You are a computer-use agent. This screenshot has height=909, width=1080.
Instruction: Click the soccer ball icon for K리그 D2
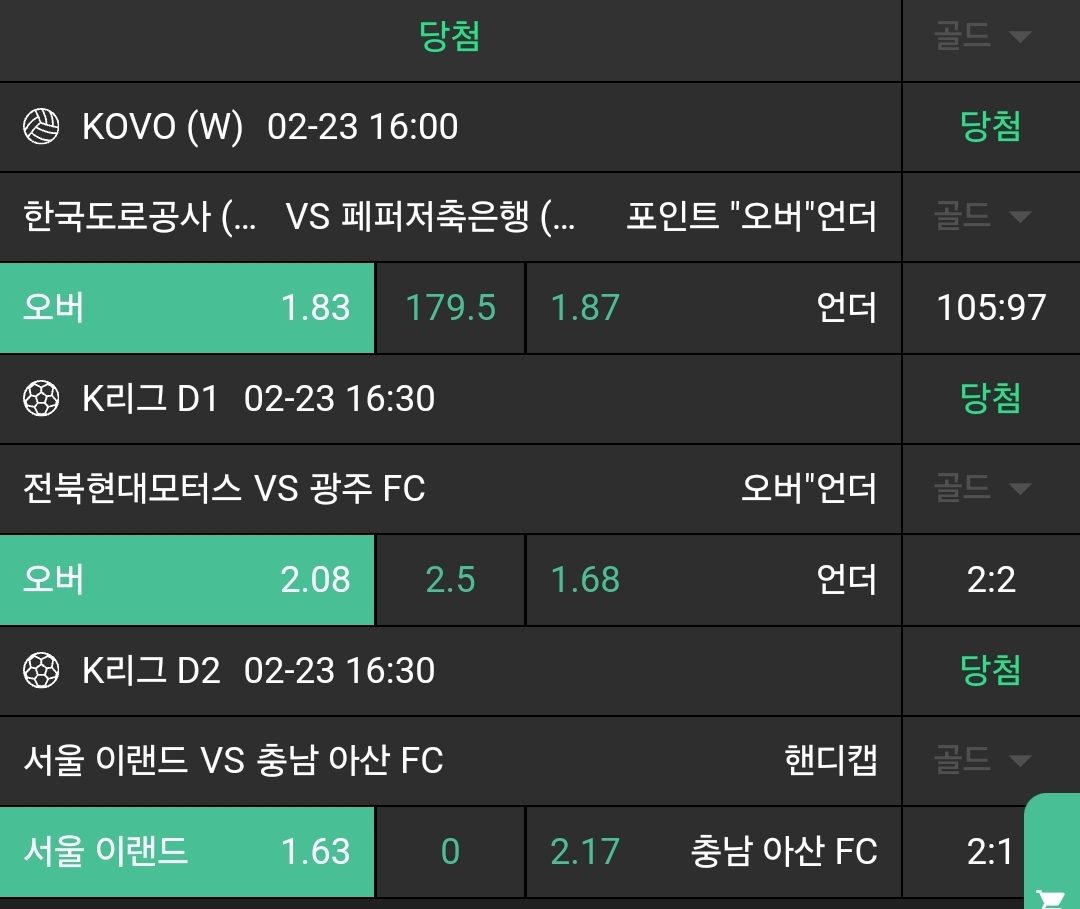coord(42,670)
